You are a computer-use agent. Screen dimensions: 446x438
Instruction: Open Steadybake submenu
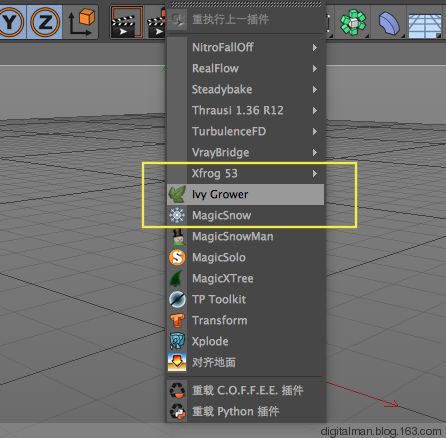click(x=245, y=89)
